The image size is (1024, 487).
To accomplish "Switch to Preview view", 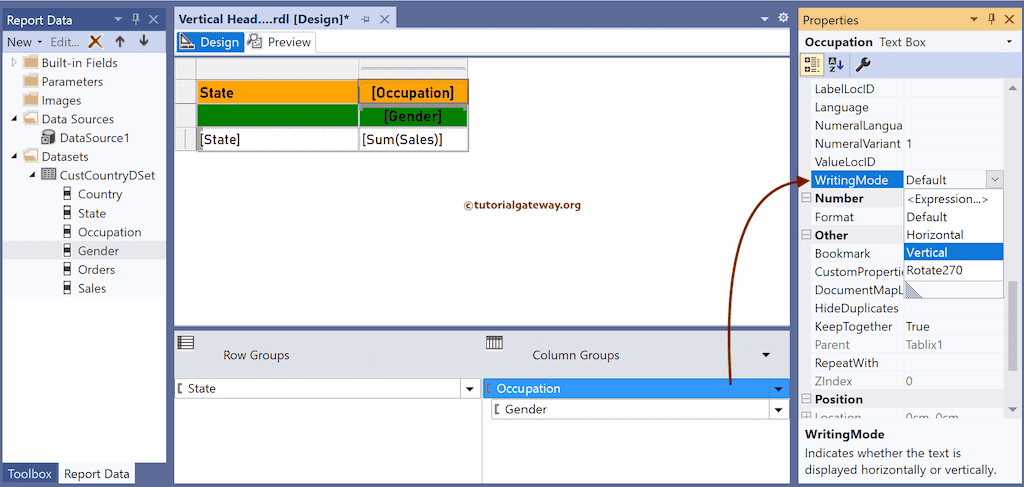I will tap(280, 42).
